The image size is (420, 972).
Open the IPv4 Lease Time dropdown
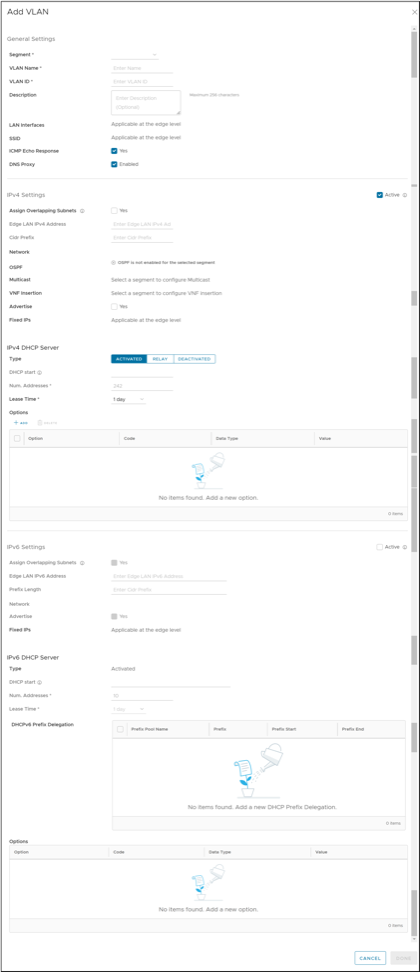pyautogui.click(x=128, y=400)
